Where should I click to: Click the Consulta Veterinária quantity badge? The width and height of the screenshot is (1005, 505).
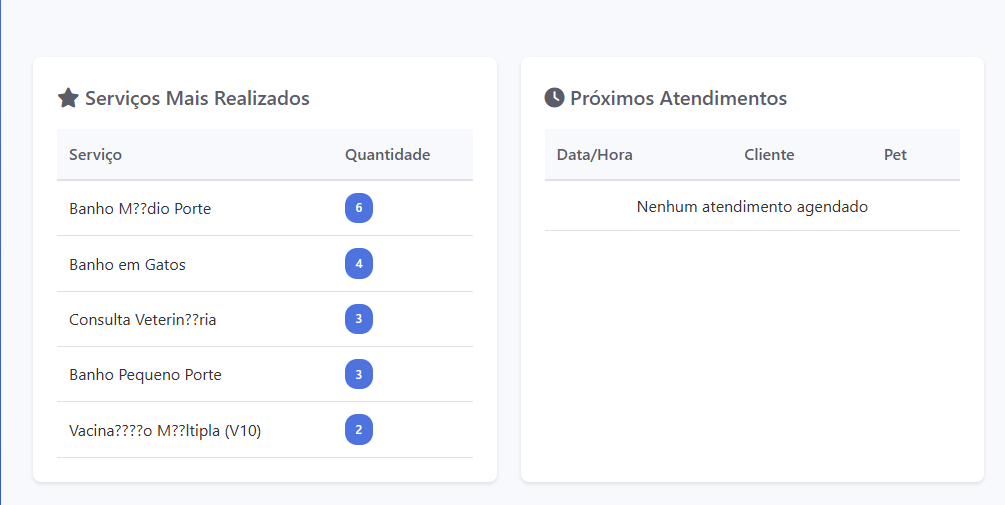[359, 319]
